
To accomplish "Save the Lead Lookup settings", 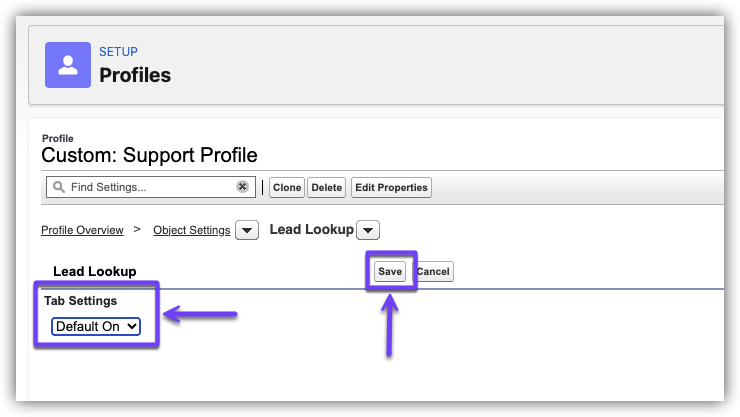I will click(x=390, y=271).
